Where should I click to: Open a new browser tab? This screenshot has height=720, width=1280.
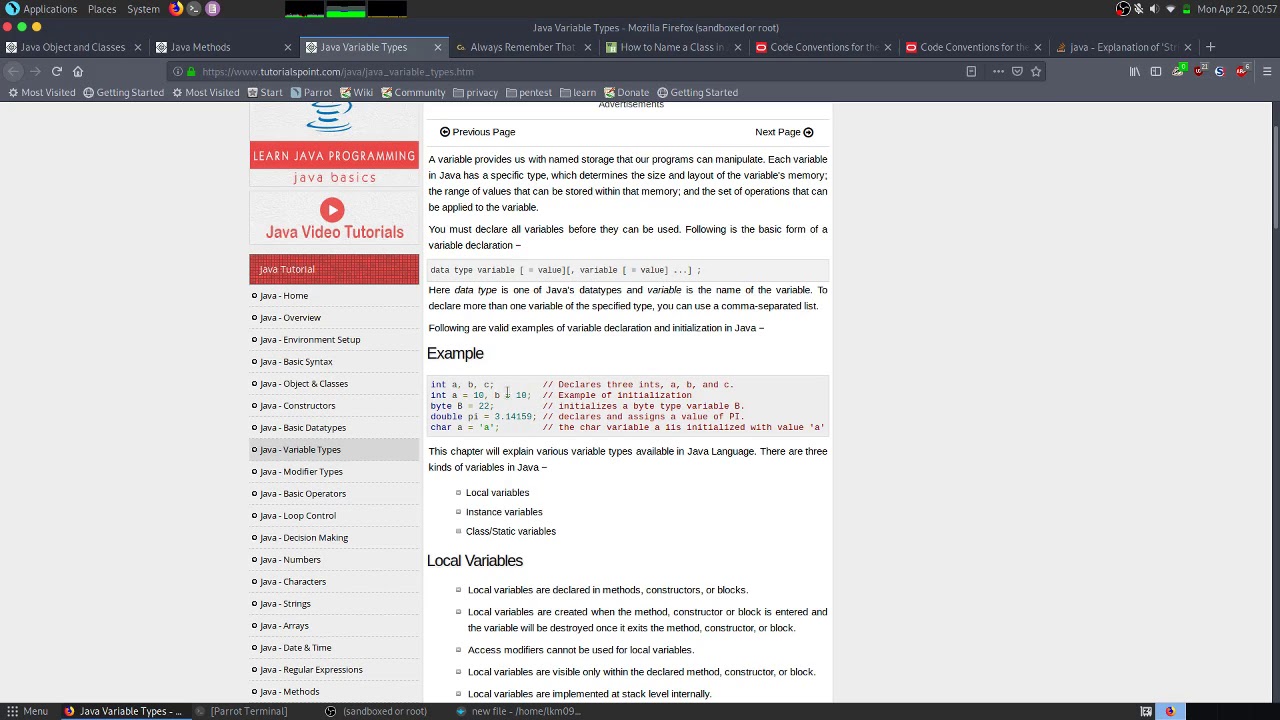click(x=1210, y=47)
